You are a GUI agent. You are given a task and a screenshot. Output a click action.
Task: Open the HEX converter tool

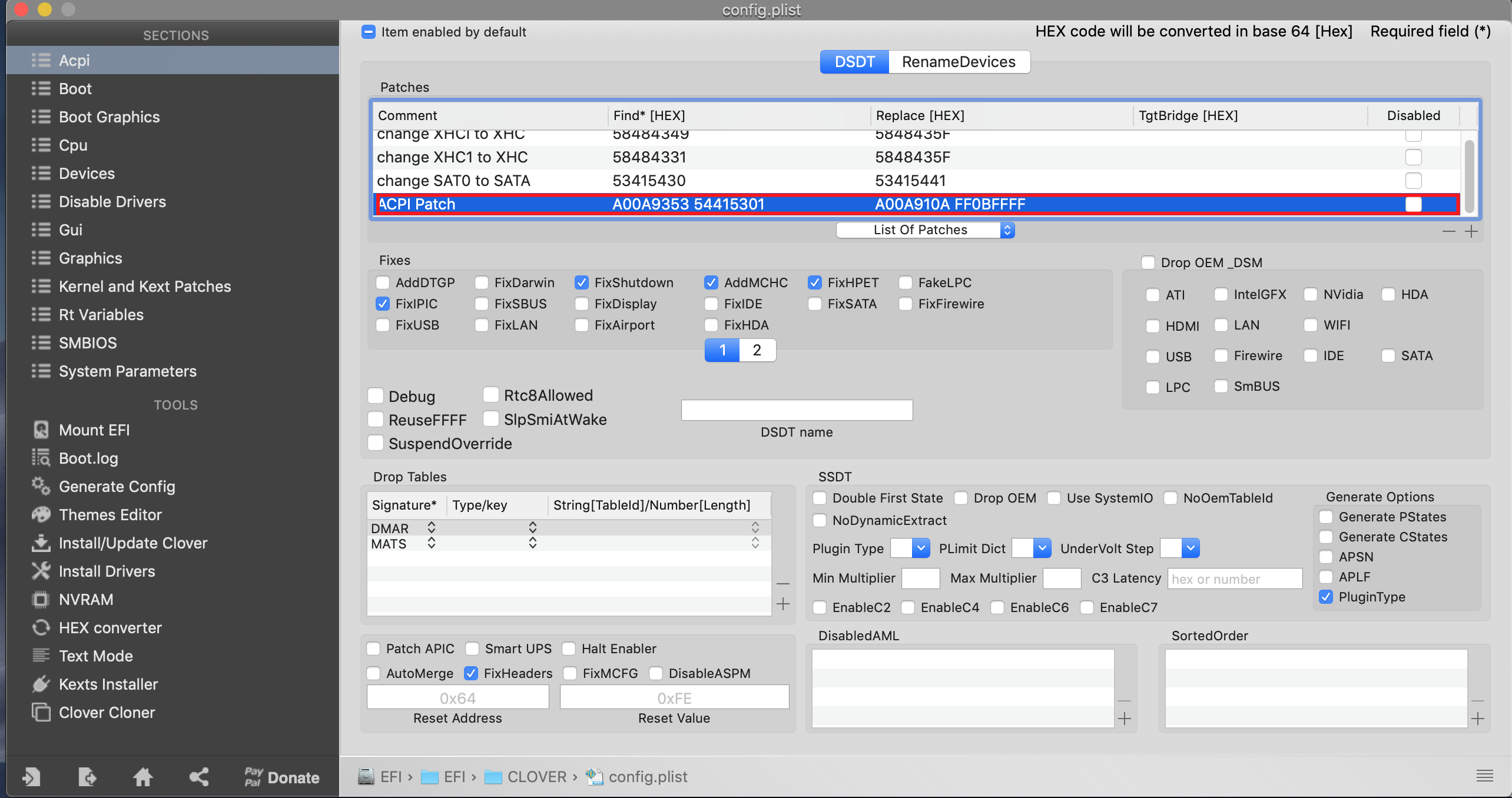click(110, 628)
